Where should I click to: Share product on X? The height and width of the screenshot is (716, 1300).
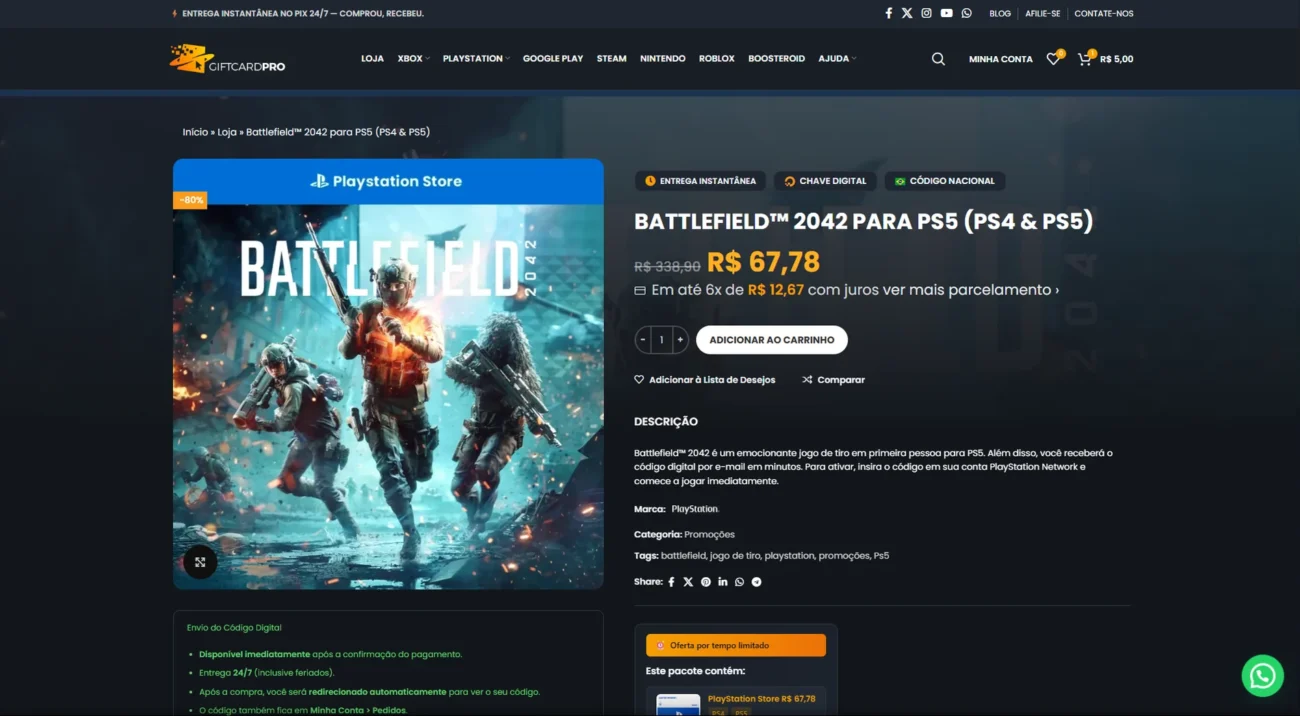tap(688, 582)
